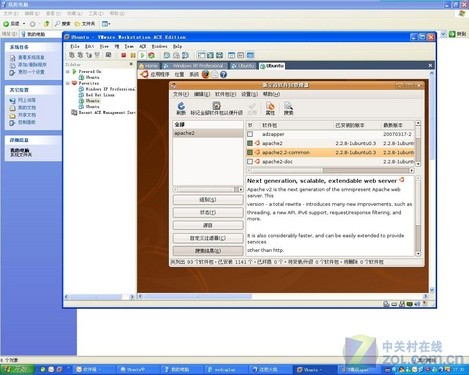Collapse the Favorites tree node
The width and height of the screenshot is (469, 375).
click(68, 83)
